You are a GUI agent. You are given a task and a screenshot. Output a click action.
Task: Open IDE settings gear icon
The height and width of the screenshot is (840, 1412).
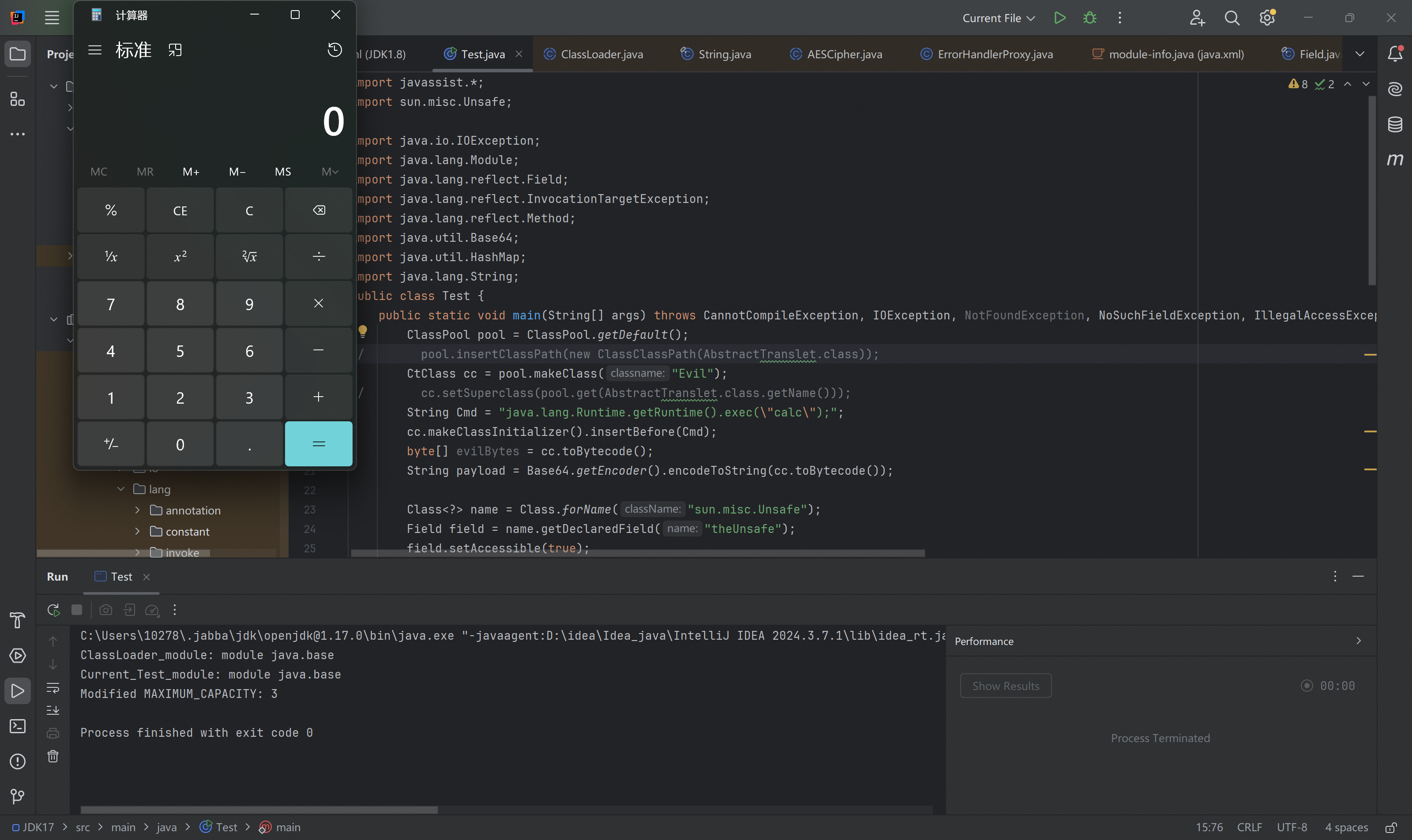tap(1267, 18)
